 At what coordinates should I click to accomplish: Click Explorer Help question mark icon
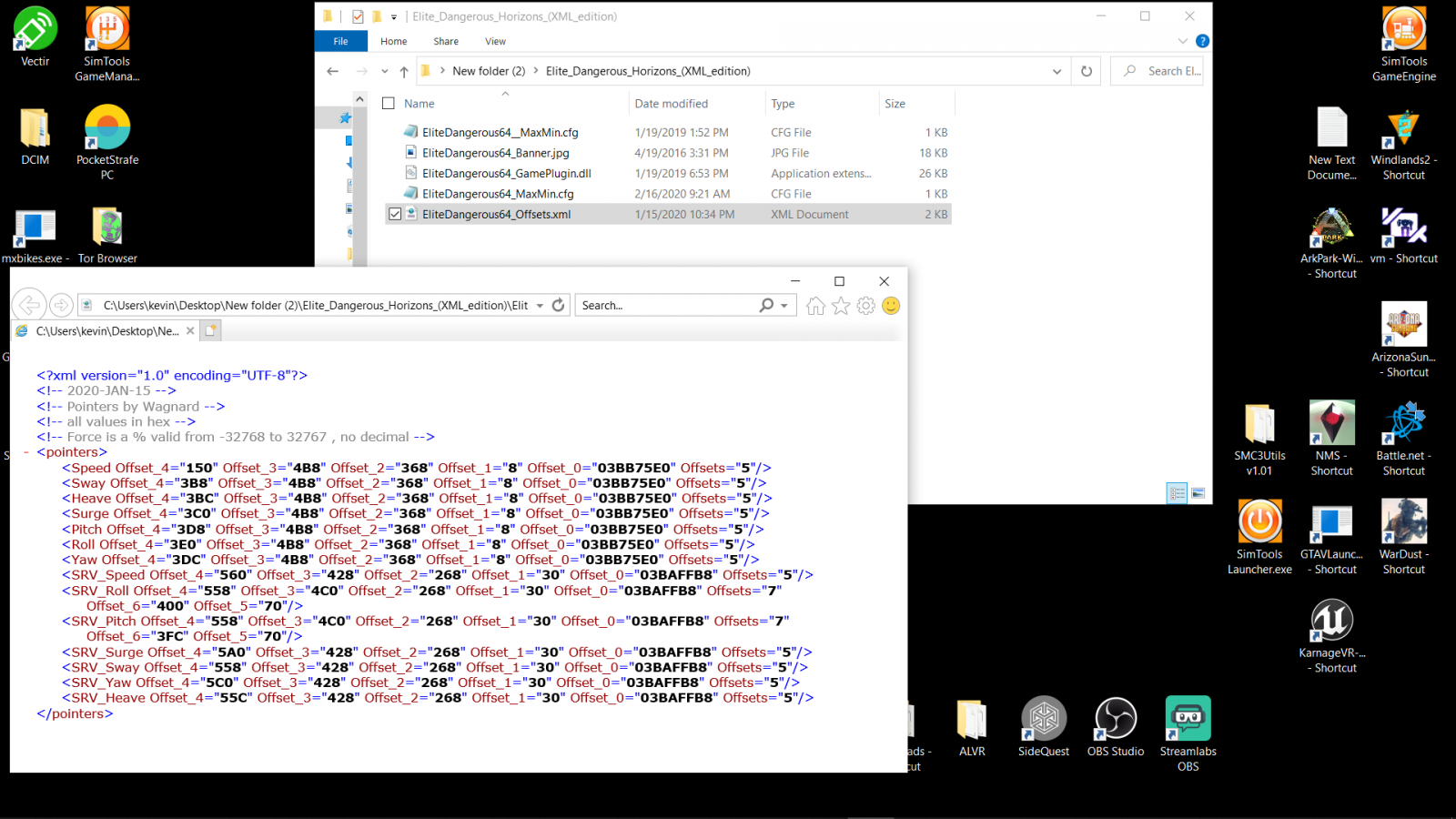pyautogui.click(x=1202, y=41)
